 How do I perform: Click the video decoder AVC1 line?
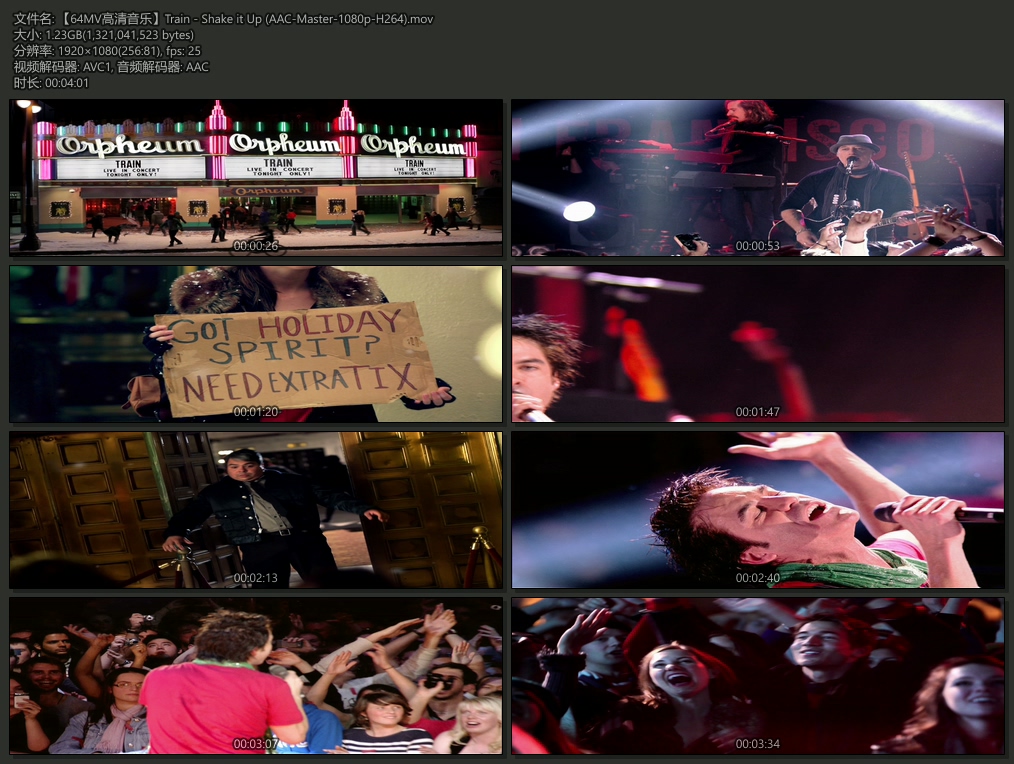point(111,67)
